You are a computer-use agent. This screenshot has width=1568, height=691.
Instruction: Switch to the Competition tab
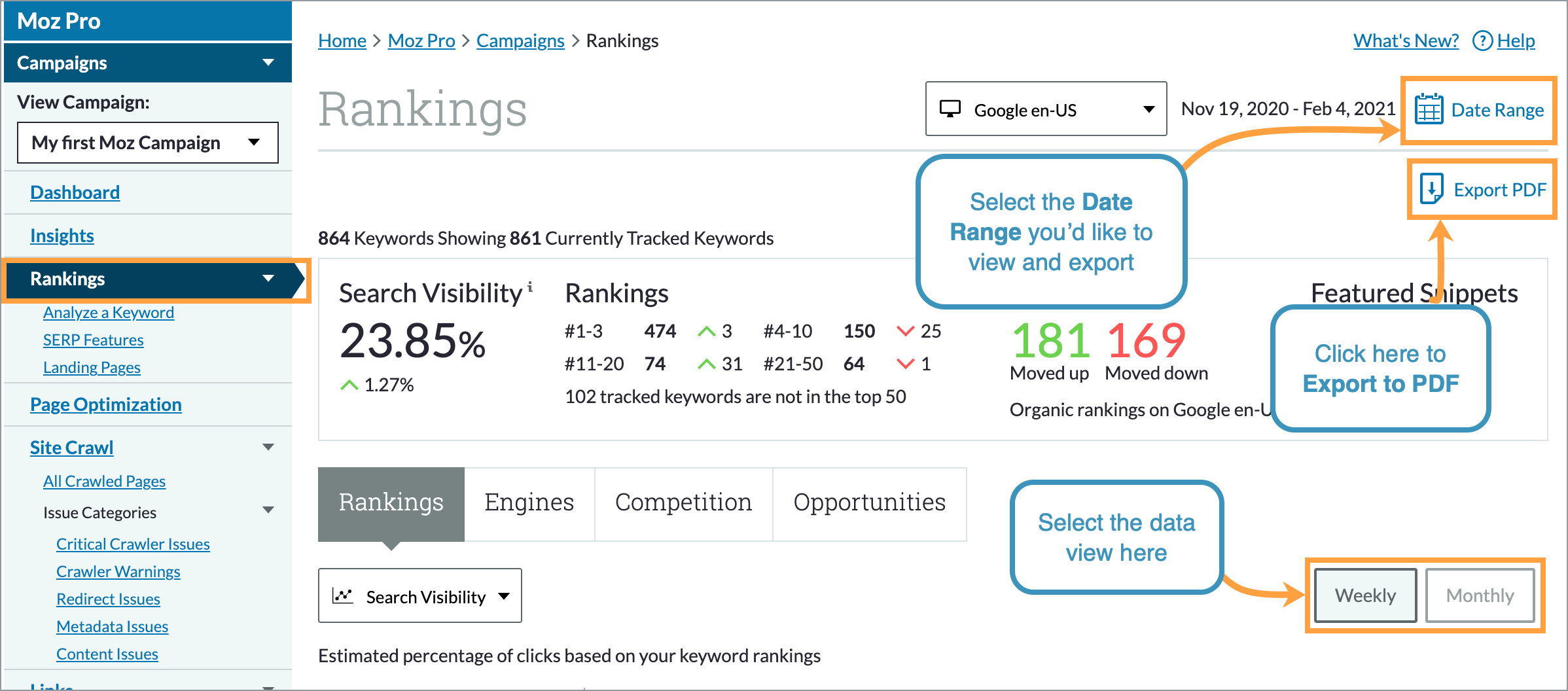683,503
